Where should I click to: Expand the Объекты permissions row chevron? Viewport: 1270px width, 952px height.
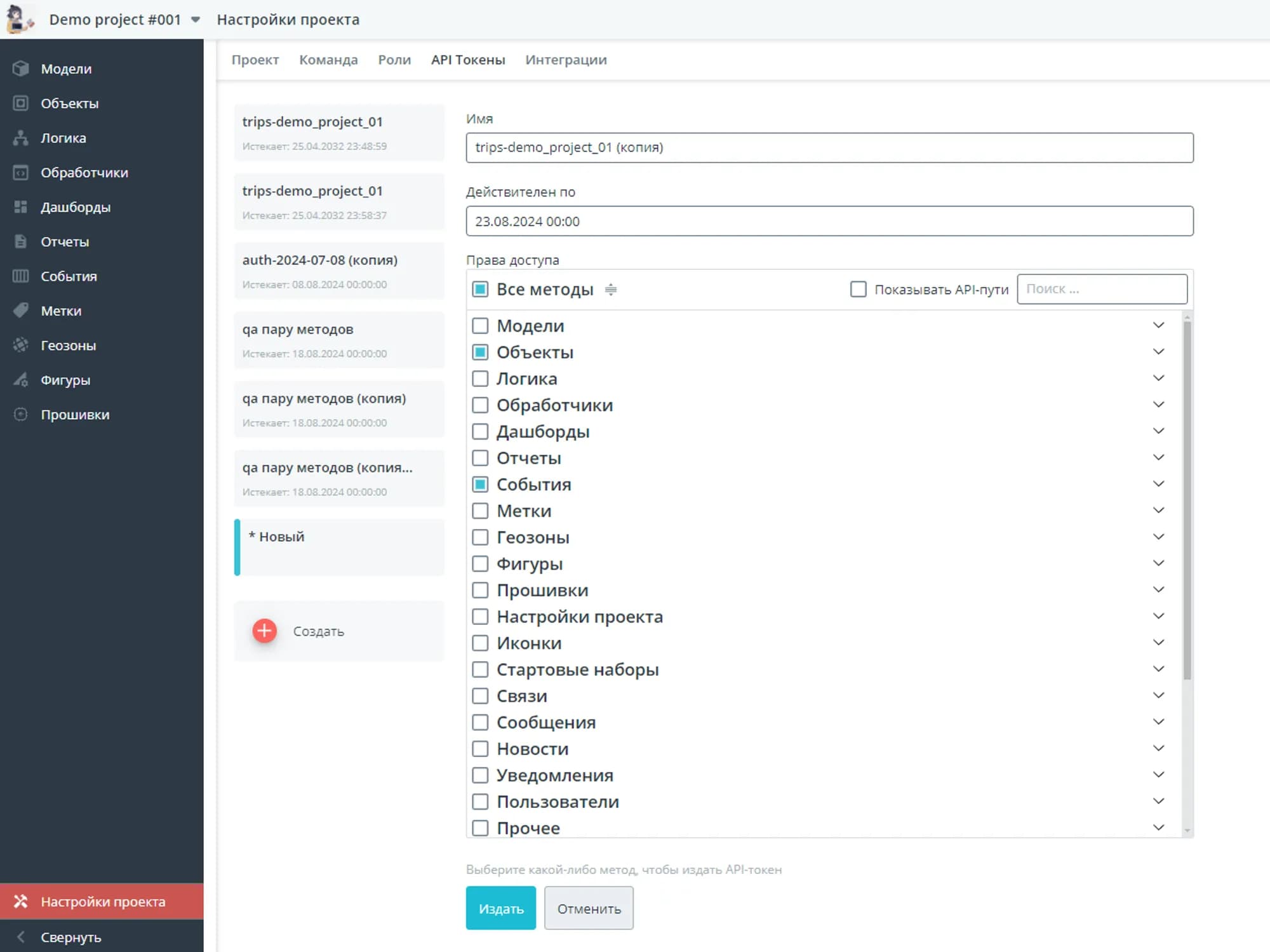point(1158,352)
